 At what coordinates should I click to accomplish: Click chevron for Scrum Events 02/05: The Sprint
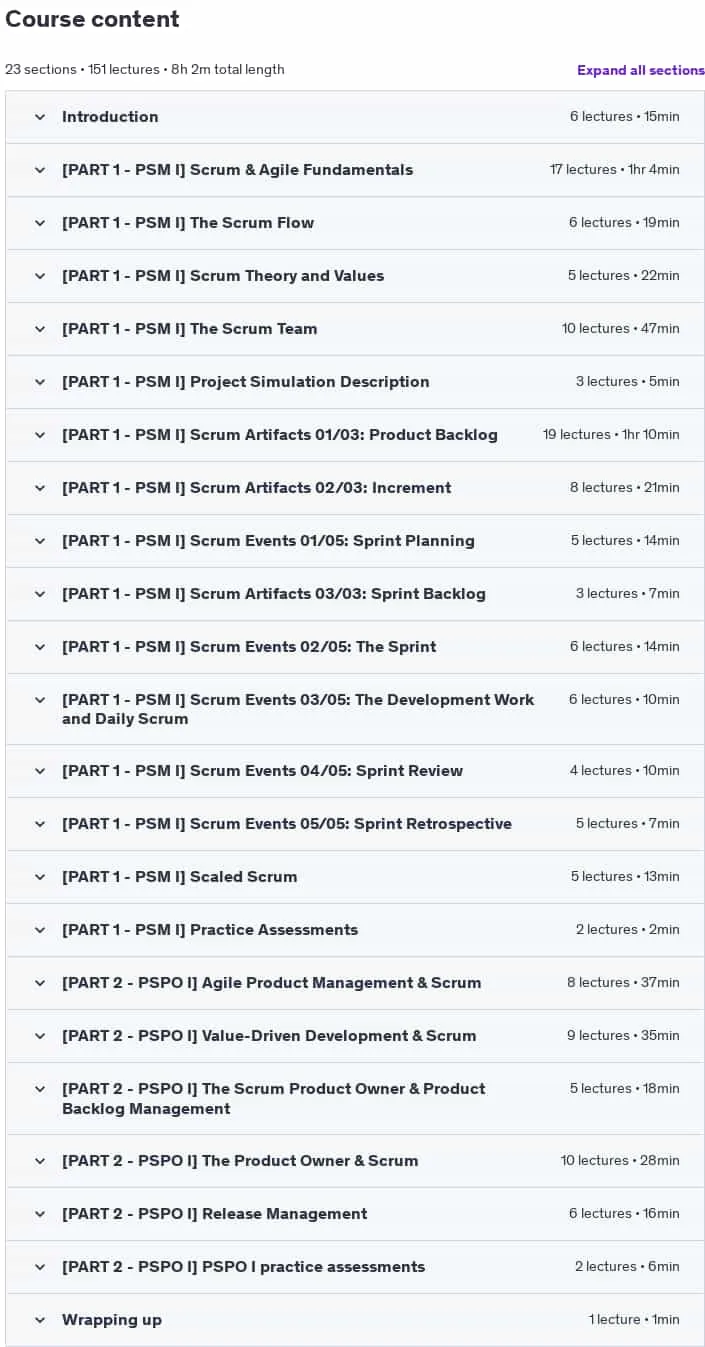coord(40,647)
